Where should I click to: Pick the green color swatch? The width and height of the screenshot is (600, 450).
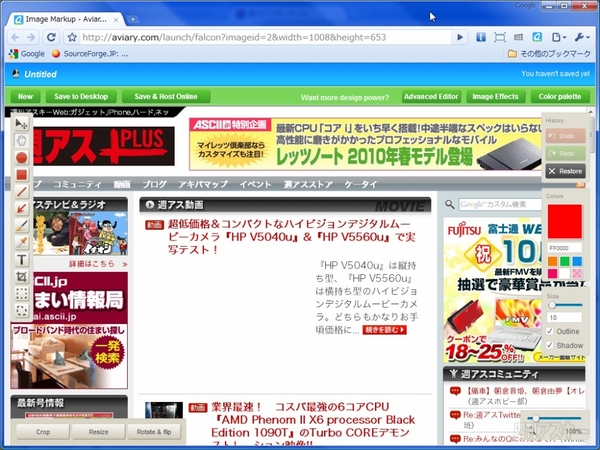[x=565, y=261]
